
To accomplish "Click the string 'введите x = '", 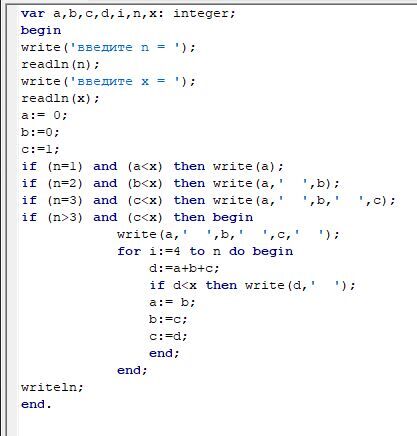I will [x=125, y=81].
